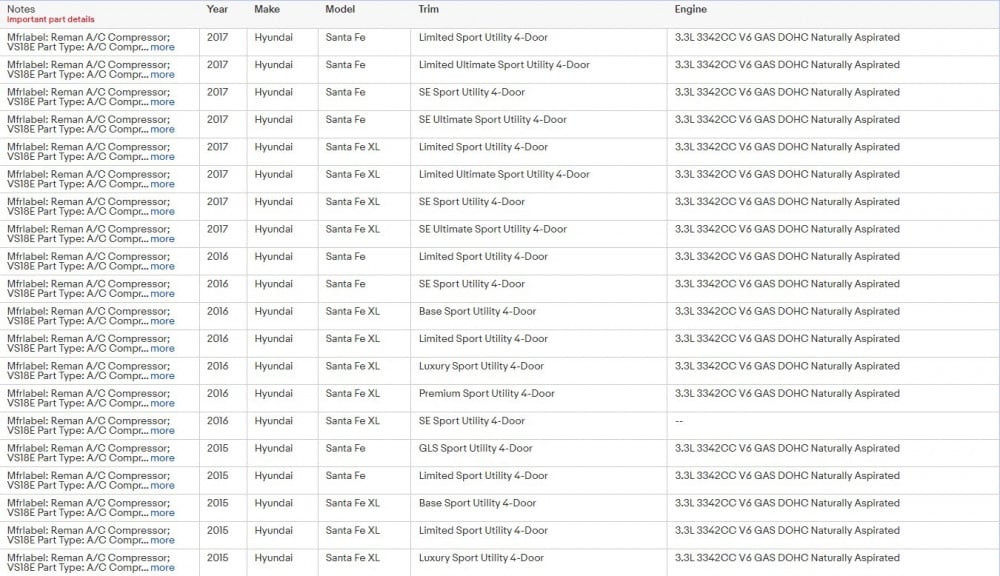Click "more" for the 2015 Santa Fe XL Luxury row

tap(162, 568)
